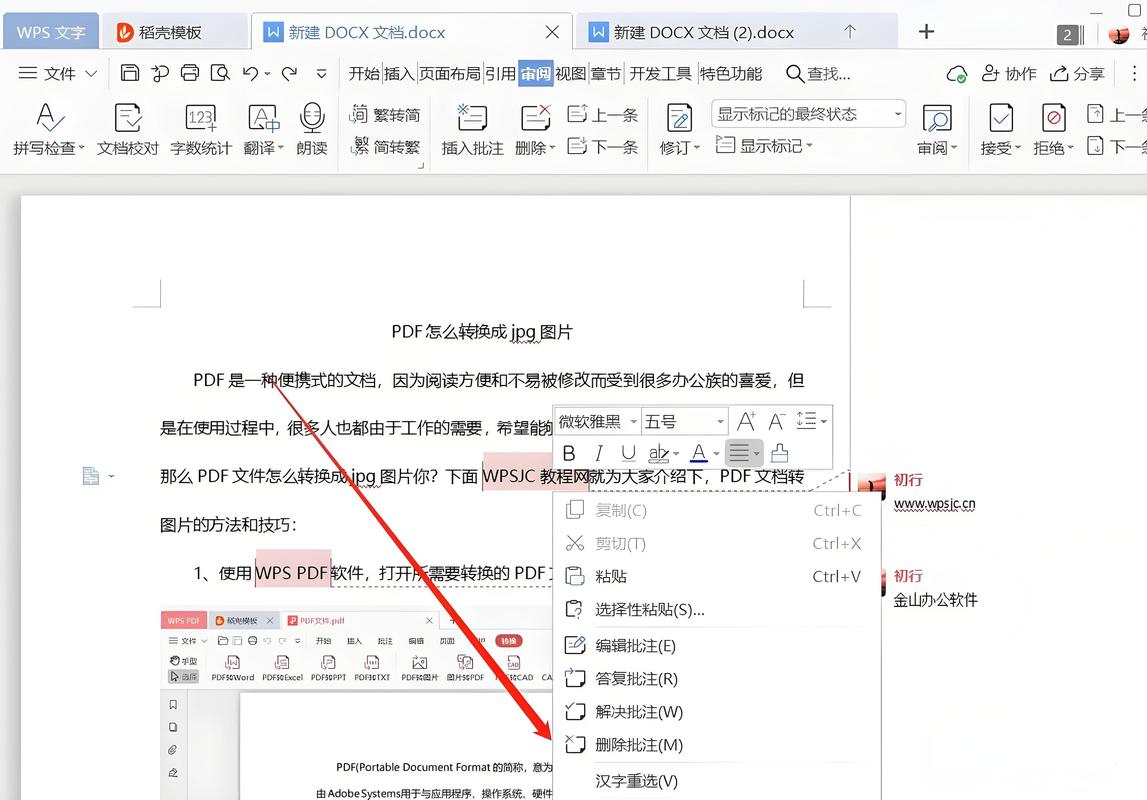Click the 协作 collaboration button
This screenshot has width=1147, height=800.
point(1009,73)
